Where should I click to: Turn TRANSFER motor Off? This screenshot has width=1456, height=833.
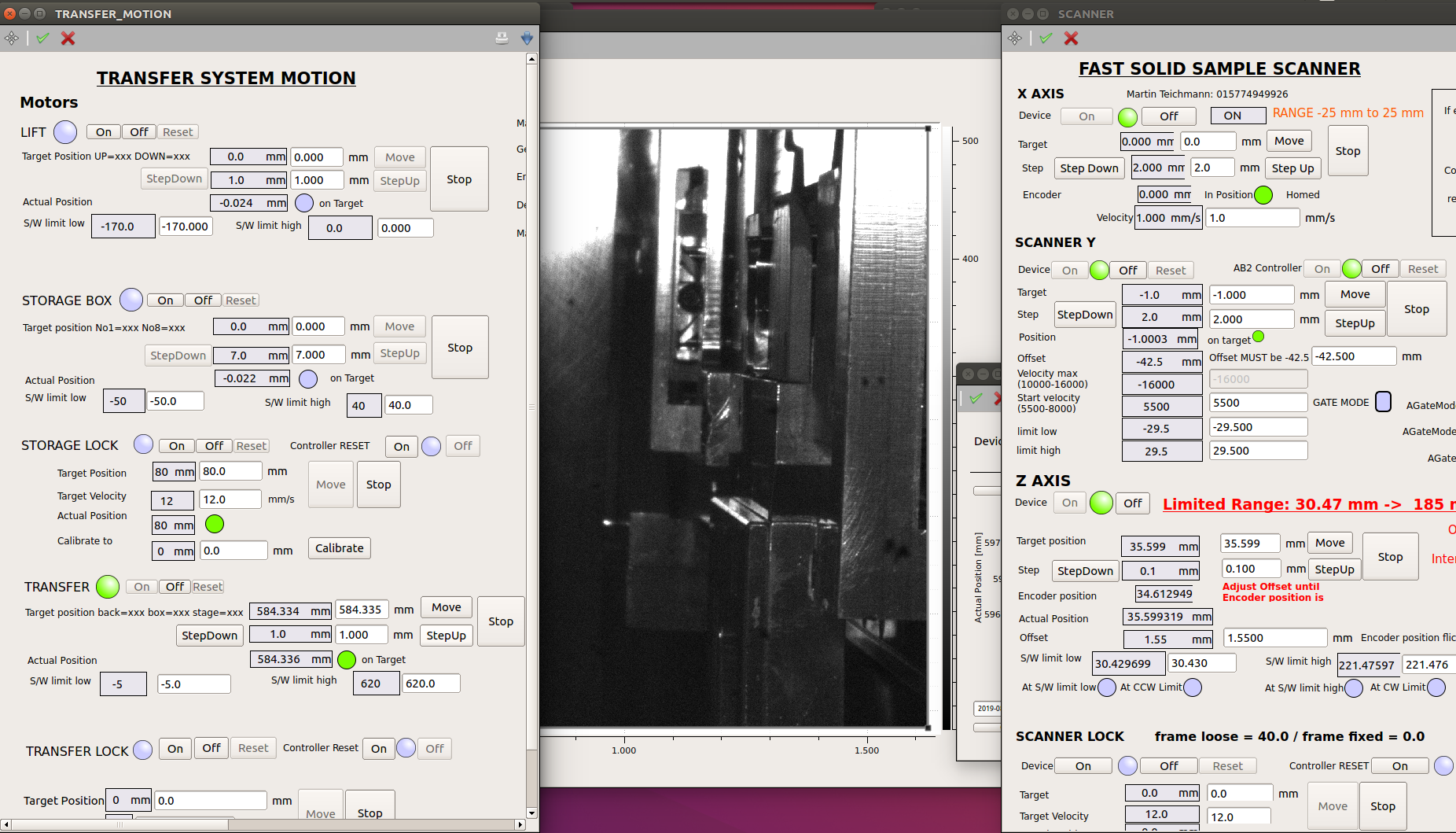175,587
